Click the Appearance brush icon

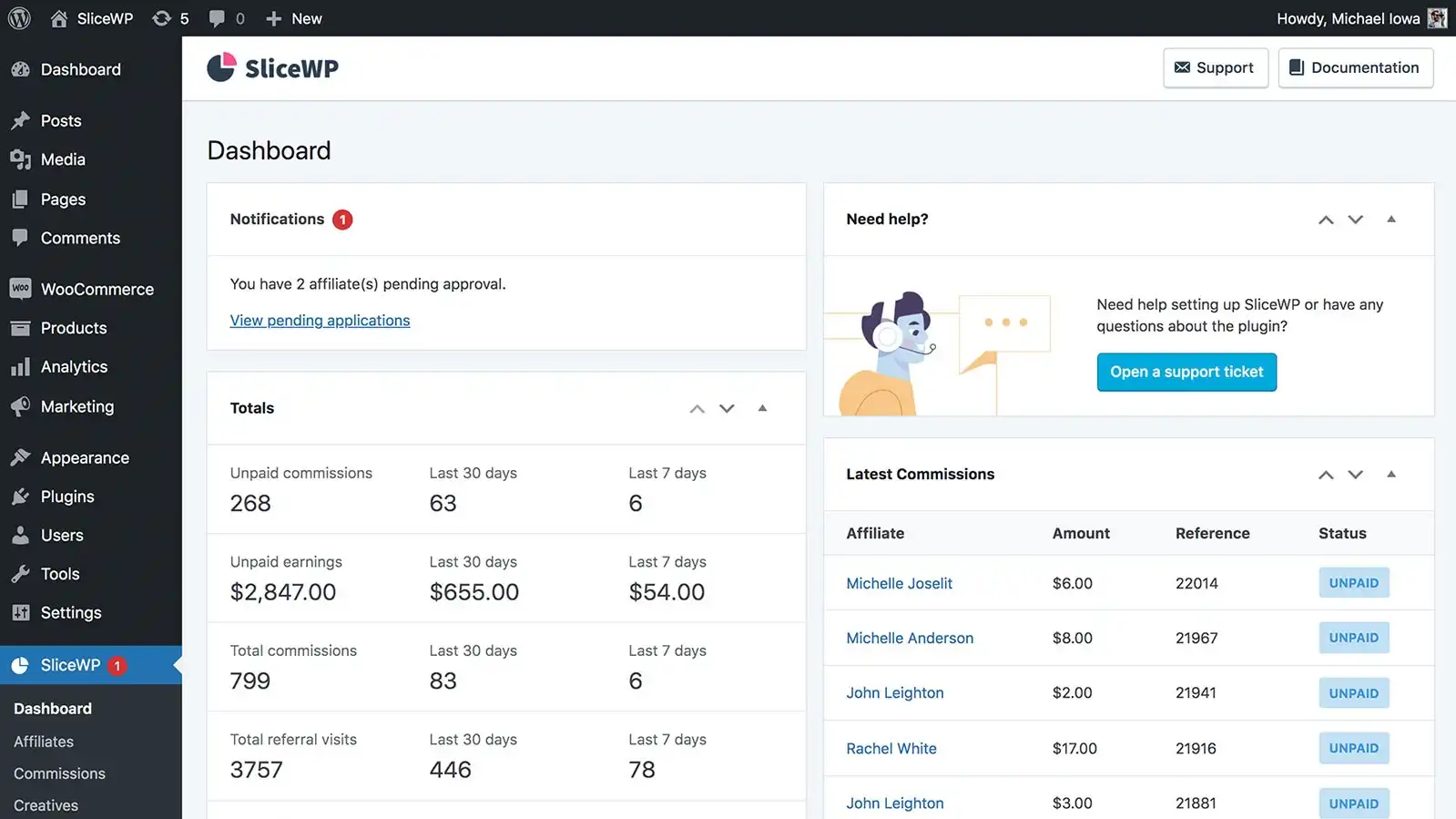coord(20,457)
